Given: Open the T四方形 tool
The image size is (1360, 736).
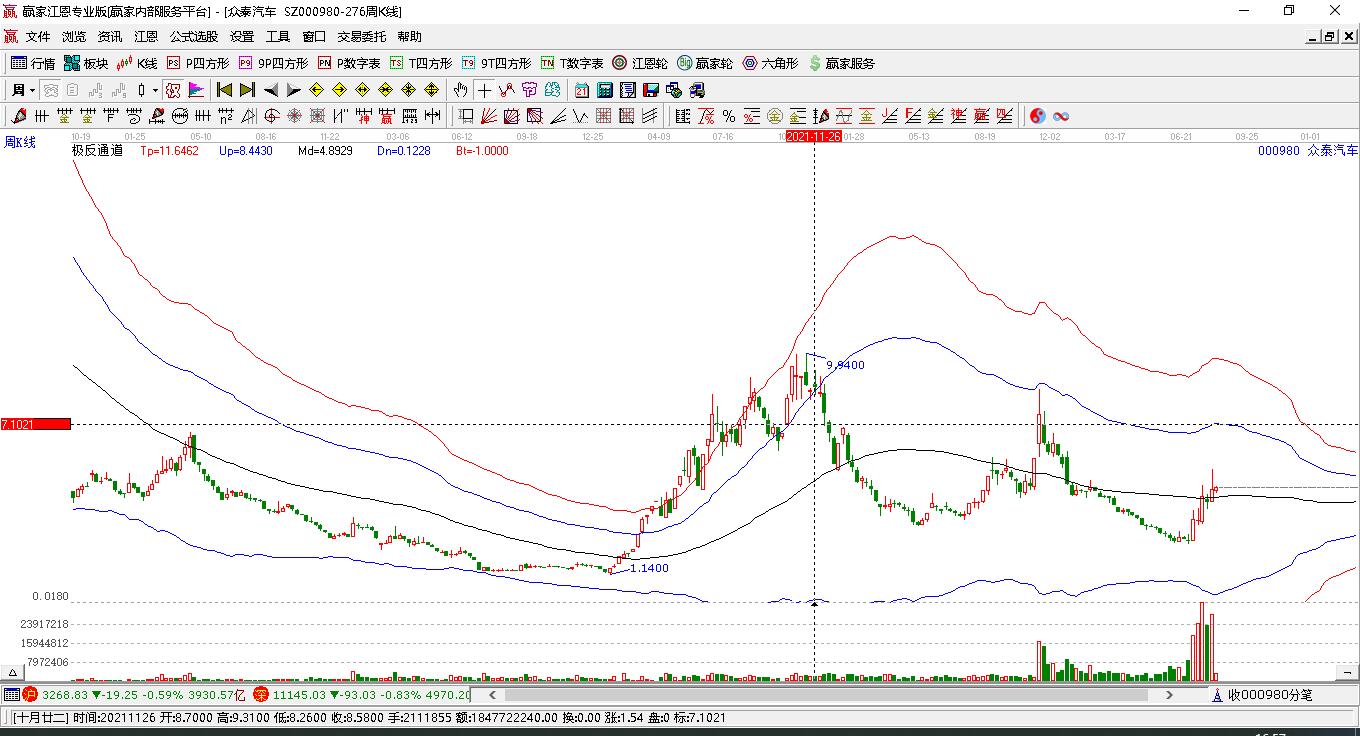Looking at the screenshot, I should [x=420, y=63].
